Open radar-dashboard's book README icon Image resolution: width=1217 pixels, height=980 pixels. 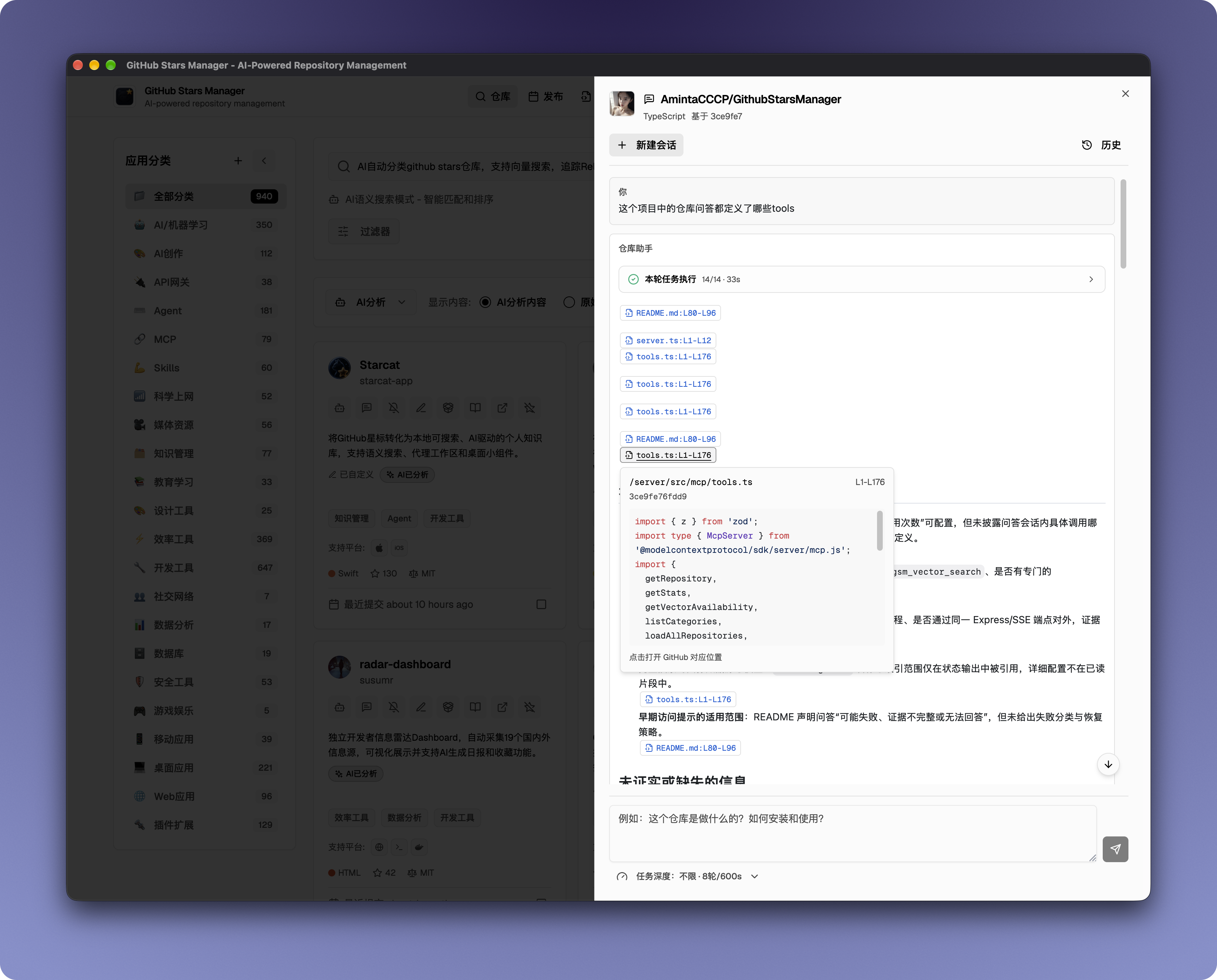[x=475, y=707]
